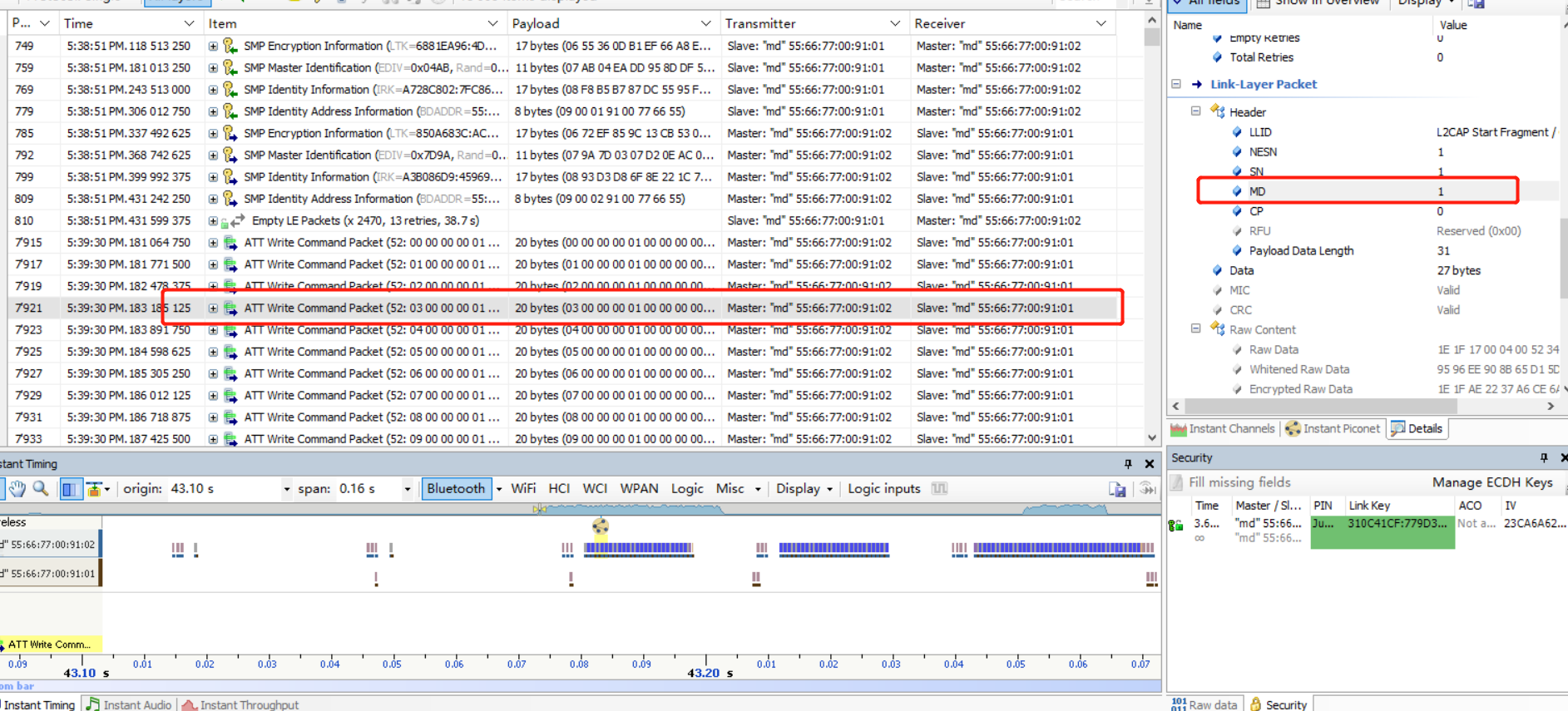The height and width of the screenshot is (711, 1568).
Task: Click the key icon in Security table row
Action: pos(1176,525)
